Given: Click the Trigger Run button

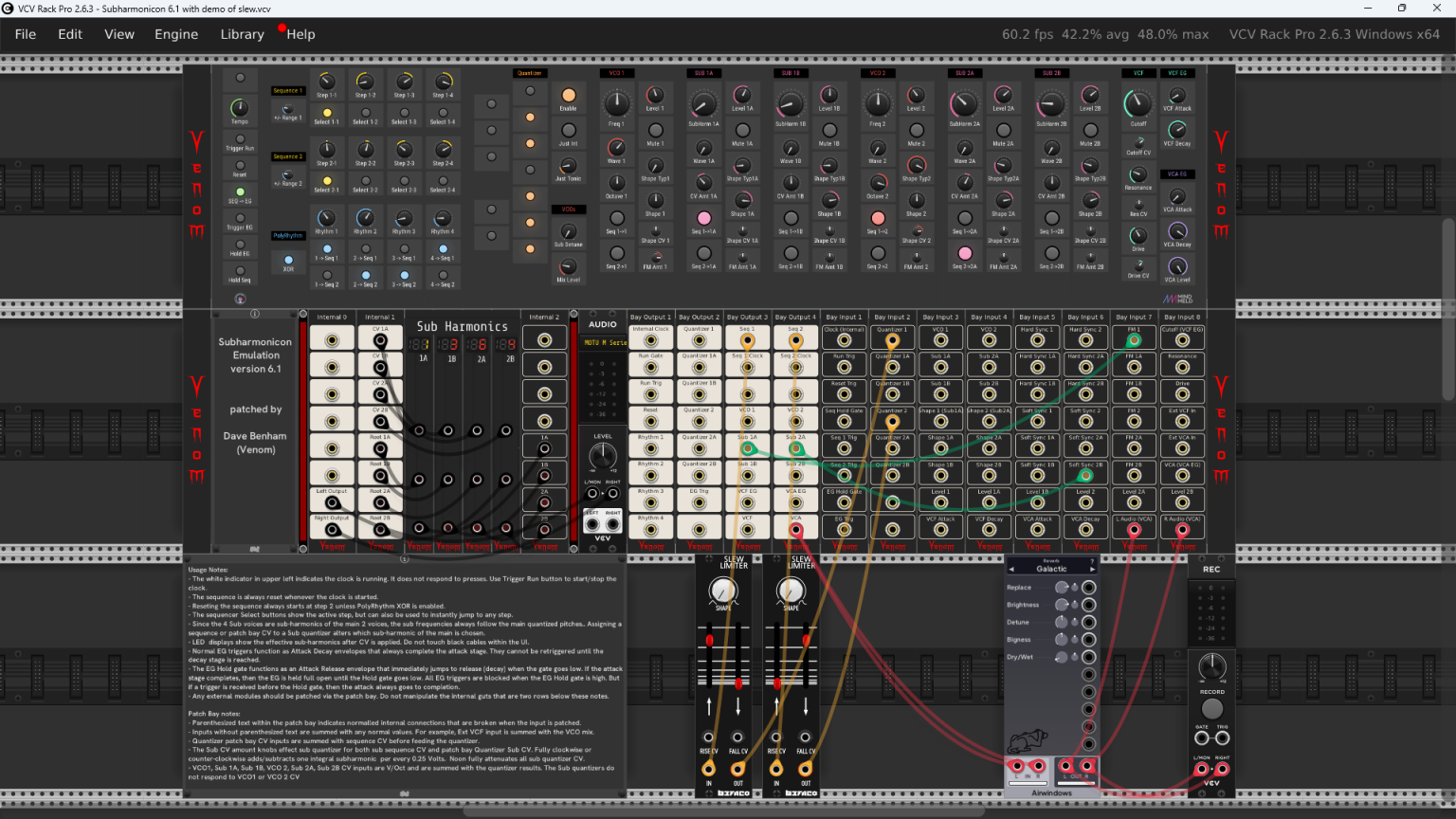Looking at the screenshot, I should pos(240,138).
